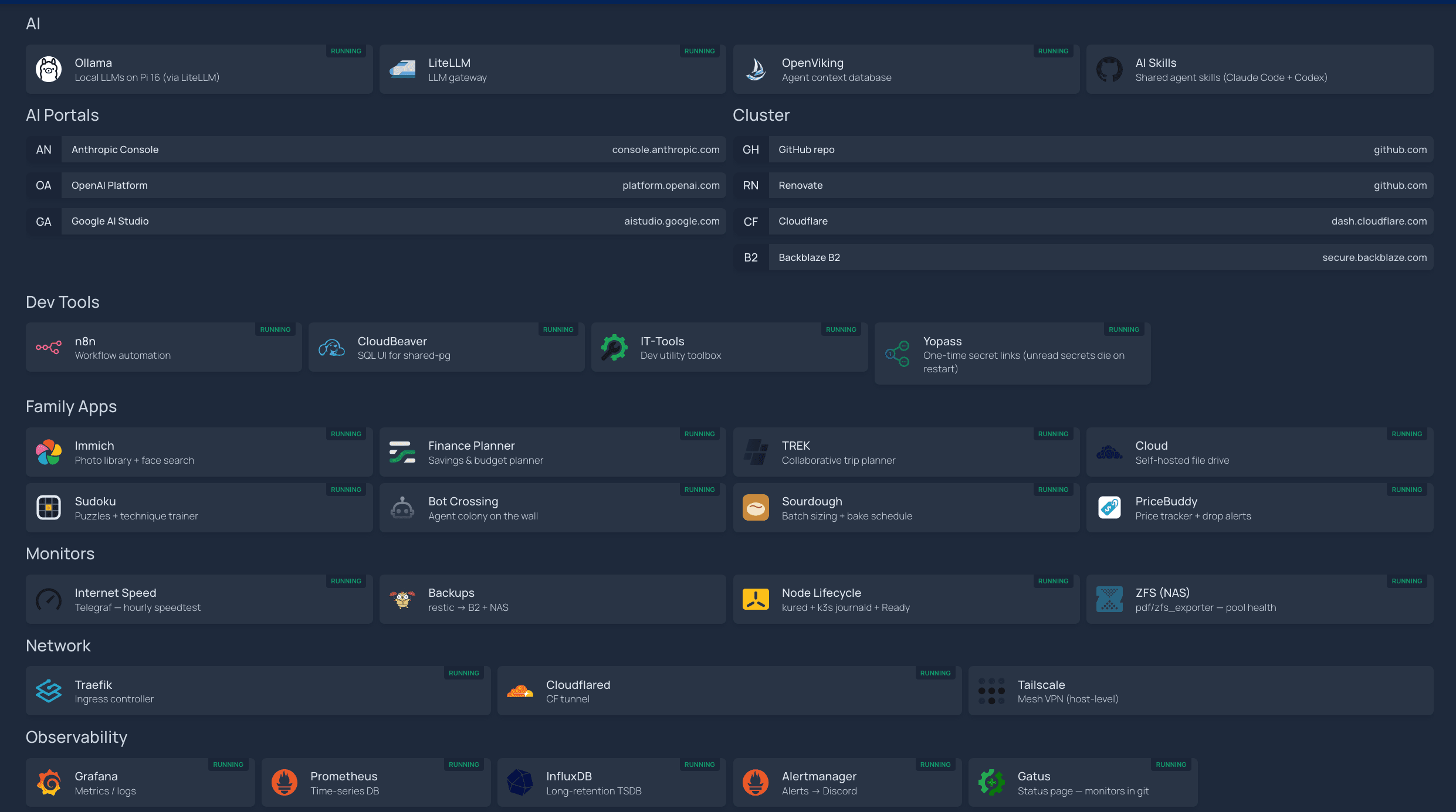The image size is (1456, 812).
Task: Click 'restic → B2 + NAS' description
Action: click(x=468, y=608)
